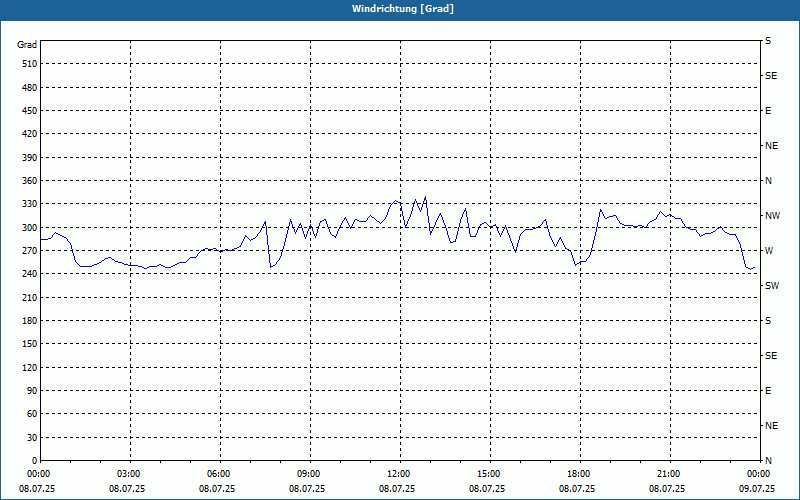Select the 03:00 time label

(129, 474)
